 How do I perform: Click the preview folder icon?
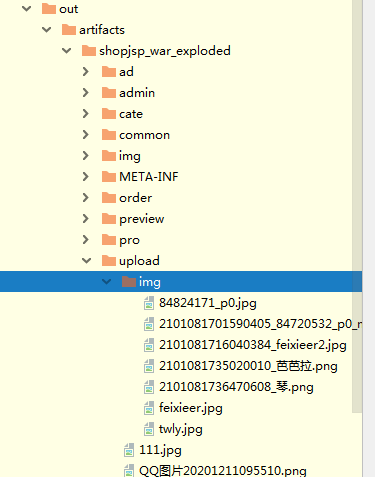point(109,219)
